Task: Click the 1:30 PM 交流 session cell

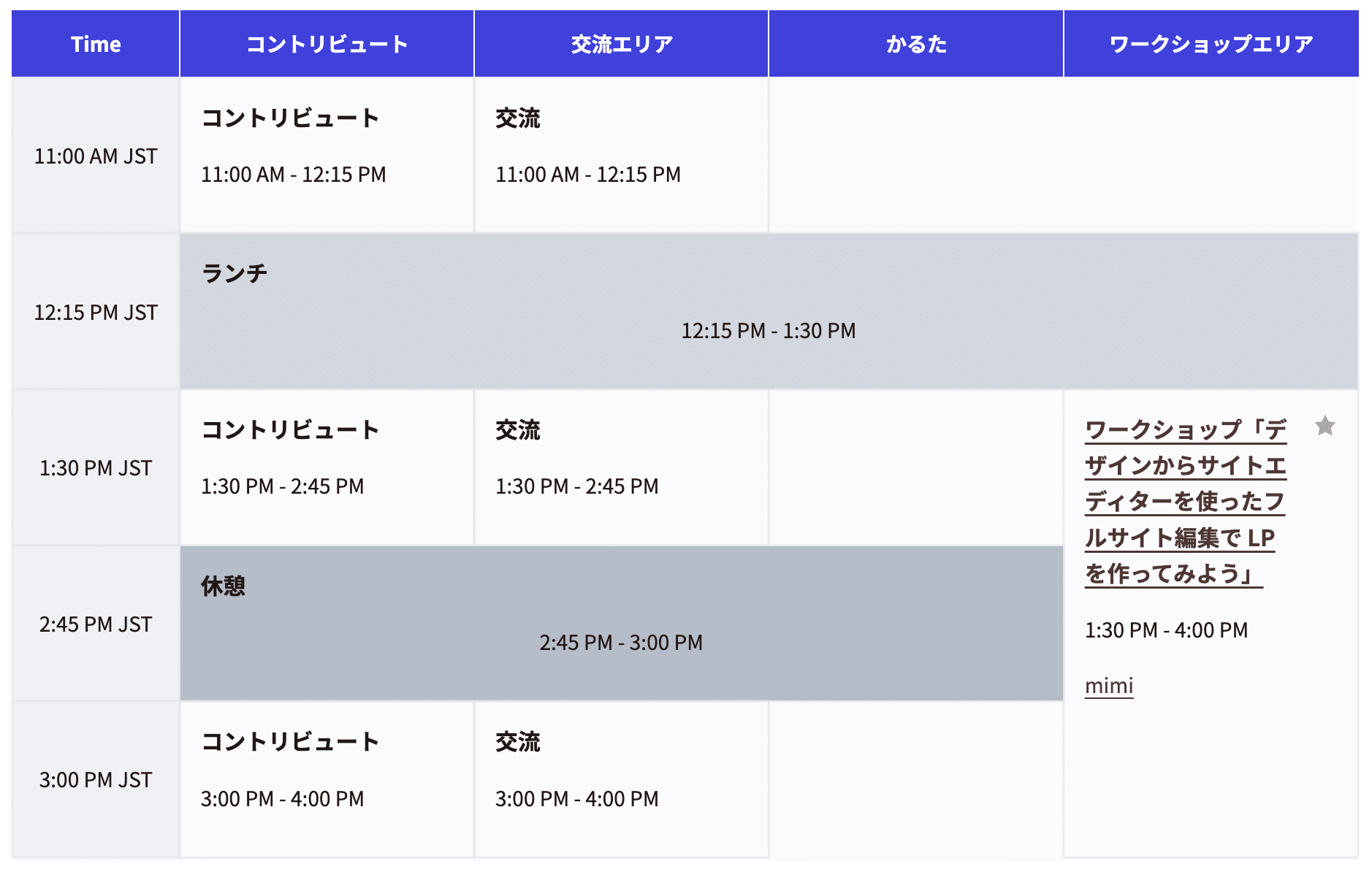Action: click(622, 467)
